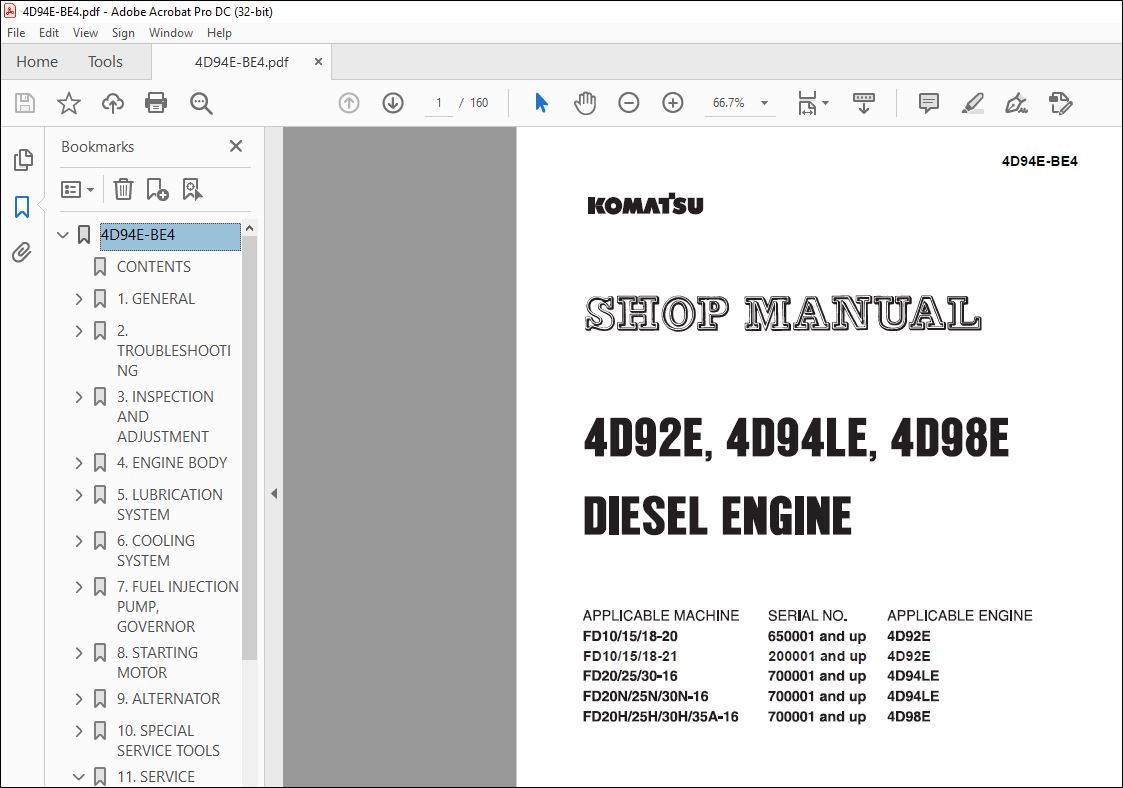
Task: Expand the 5. LUBRICATION SYSTEM bookmark
Action: point(79,495)
